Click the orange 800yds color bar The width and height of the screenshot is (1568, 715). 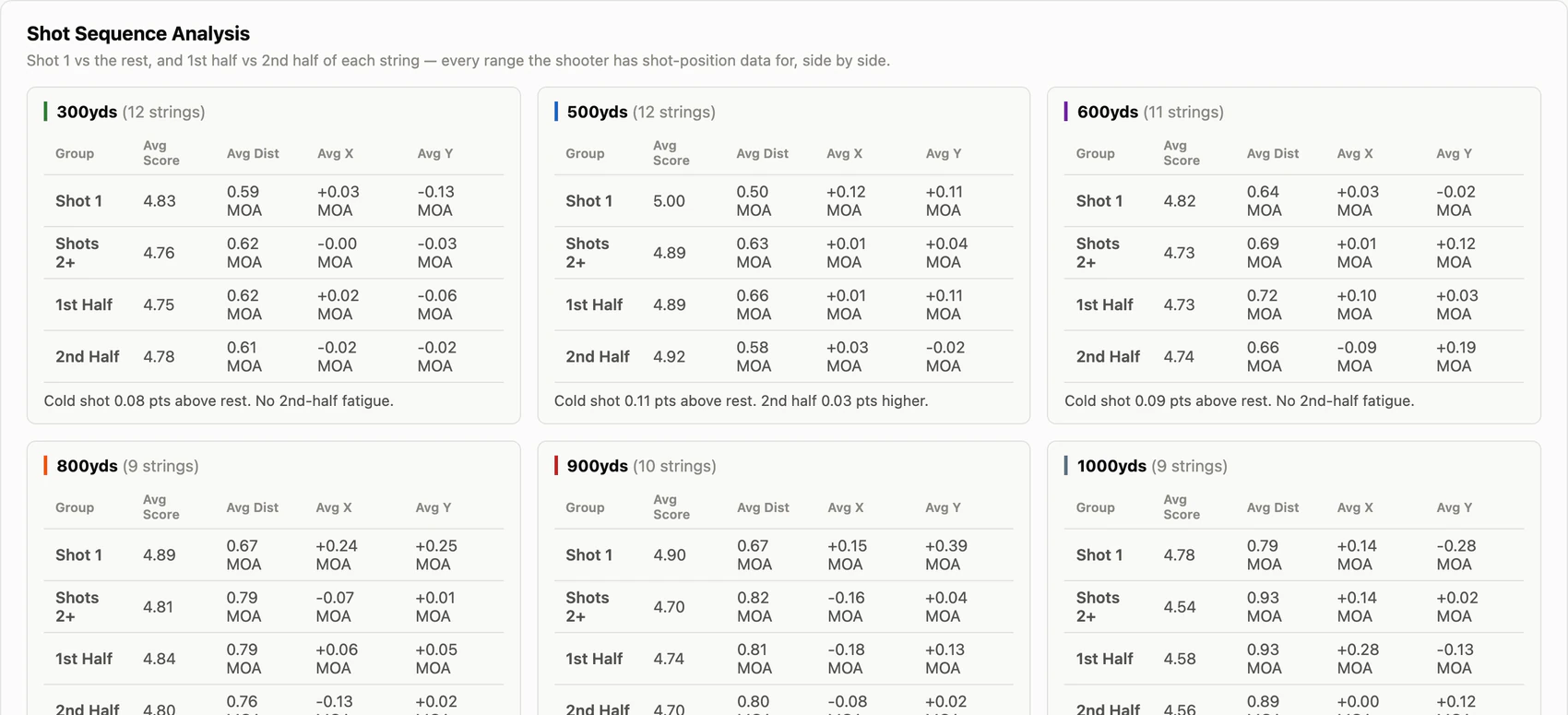(x=45, y=466)
